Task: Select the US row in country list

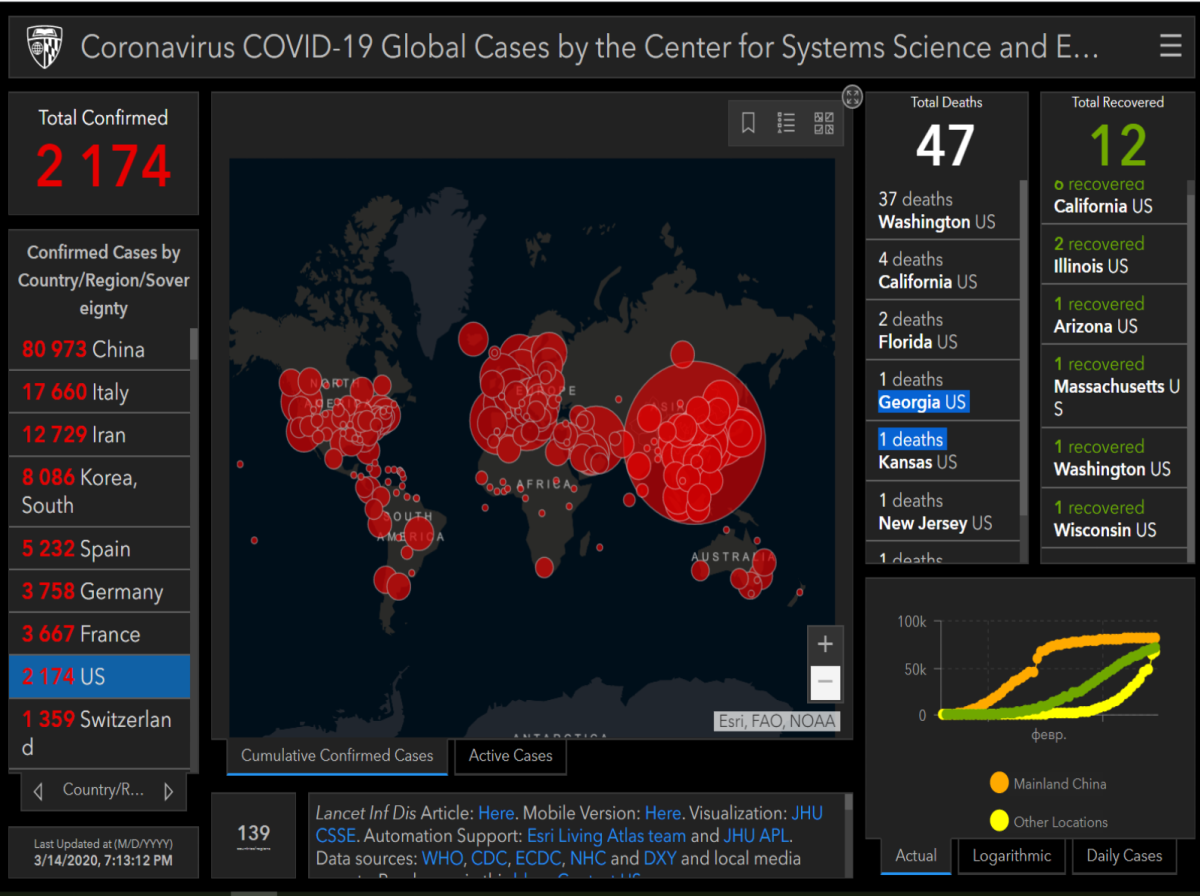Action: tap(99, 676)
